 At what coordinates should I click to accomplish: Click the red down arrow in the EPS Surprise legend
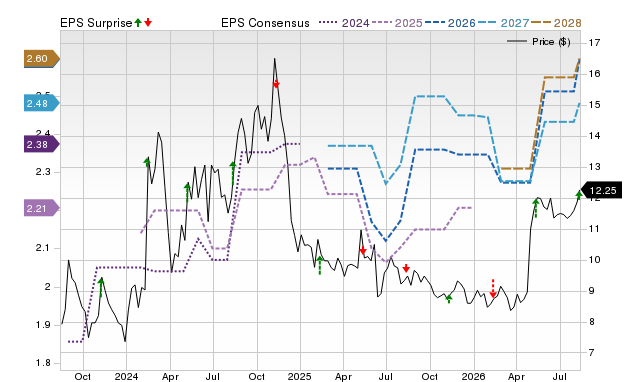pyautogui.click(x=148, y=22)
